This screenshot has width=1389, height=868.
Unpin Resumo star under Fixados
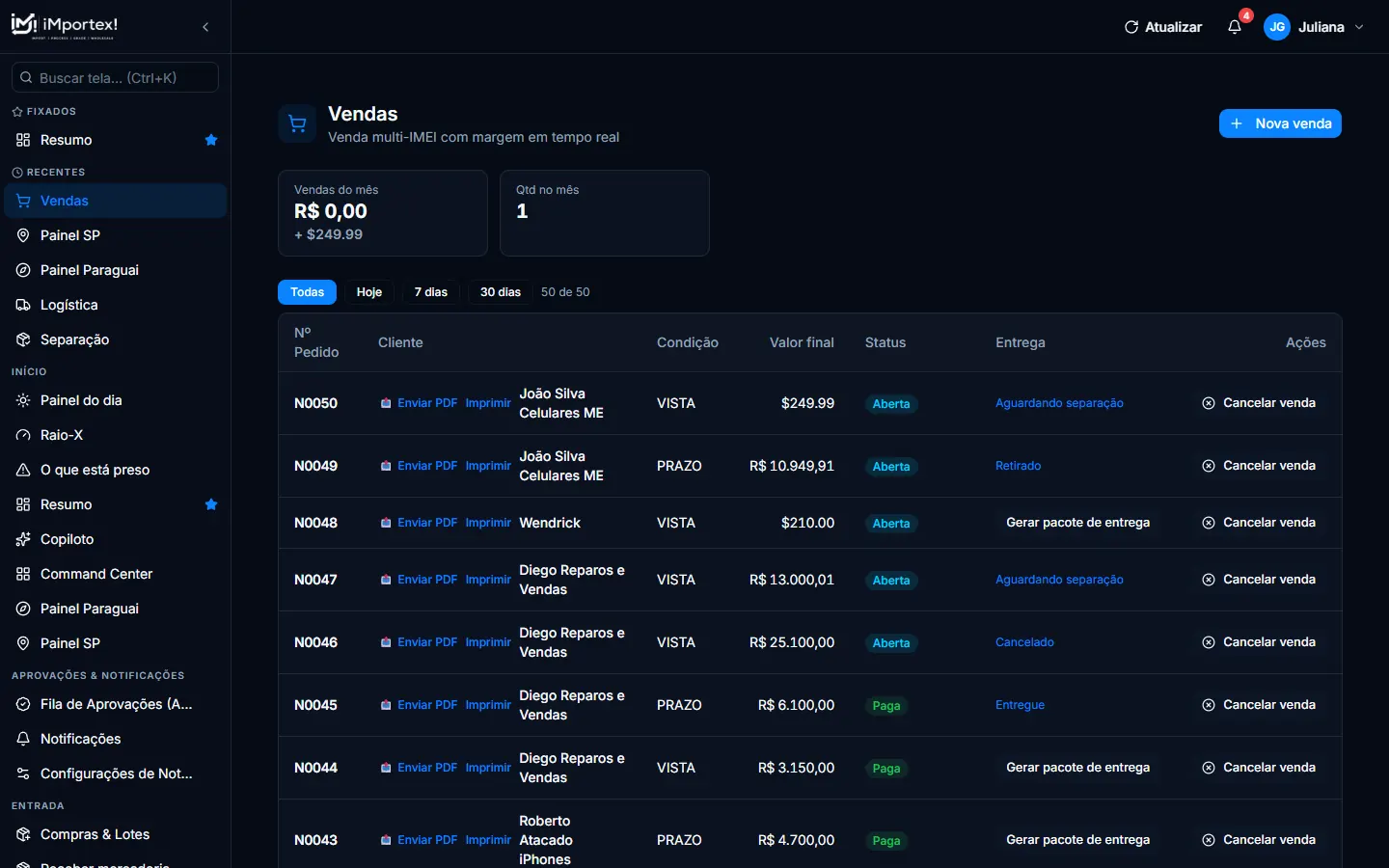(211, 140)
